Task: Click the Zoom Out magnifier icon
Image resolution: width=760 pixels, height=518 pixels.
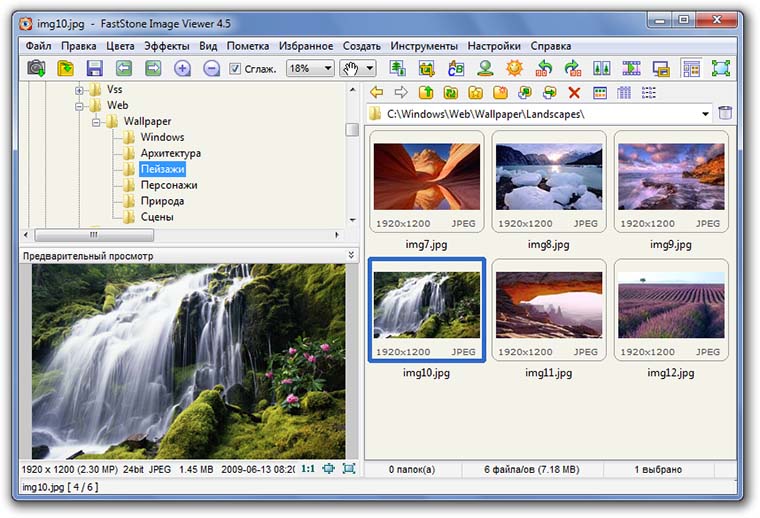Action: [211, 68]
